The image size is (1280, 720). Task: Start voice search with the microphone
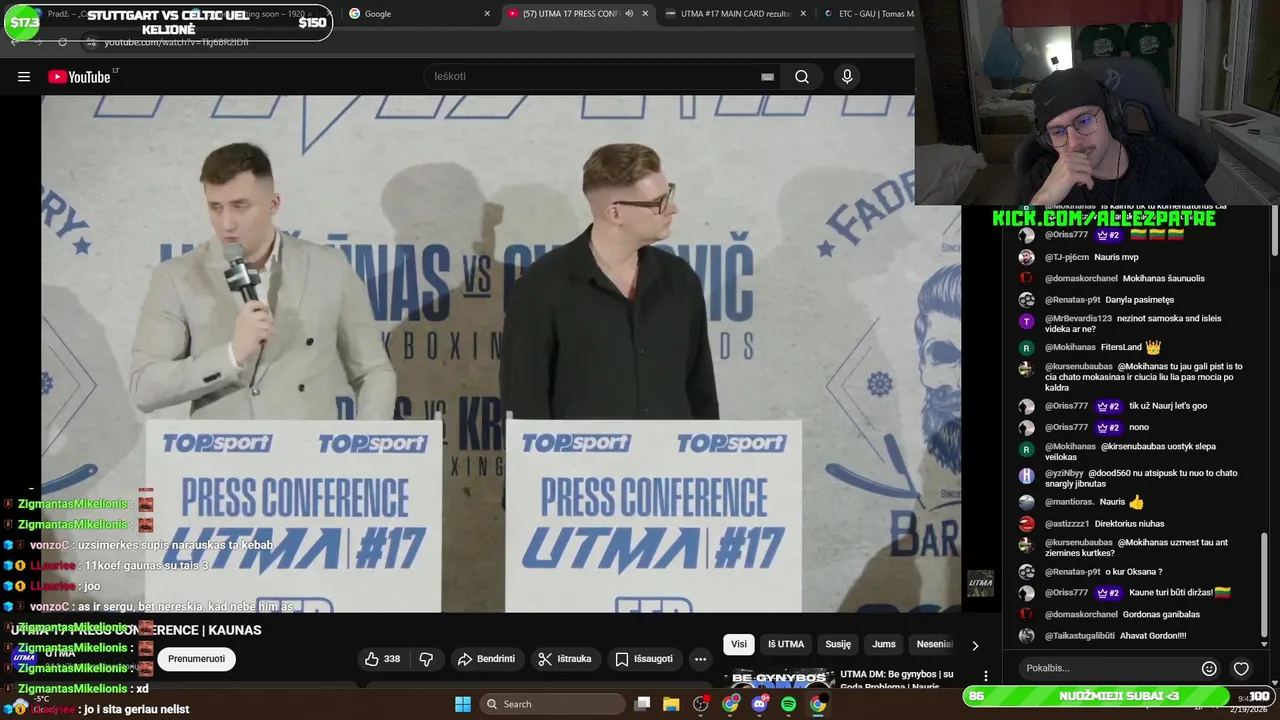tap(847, 77)
